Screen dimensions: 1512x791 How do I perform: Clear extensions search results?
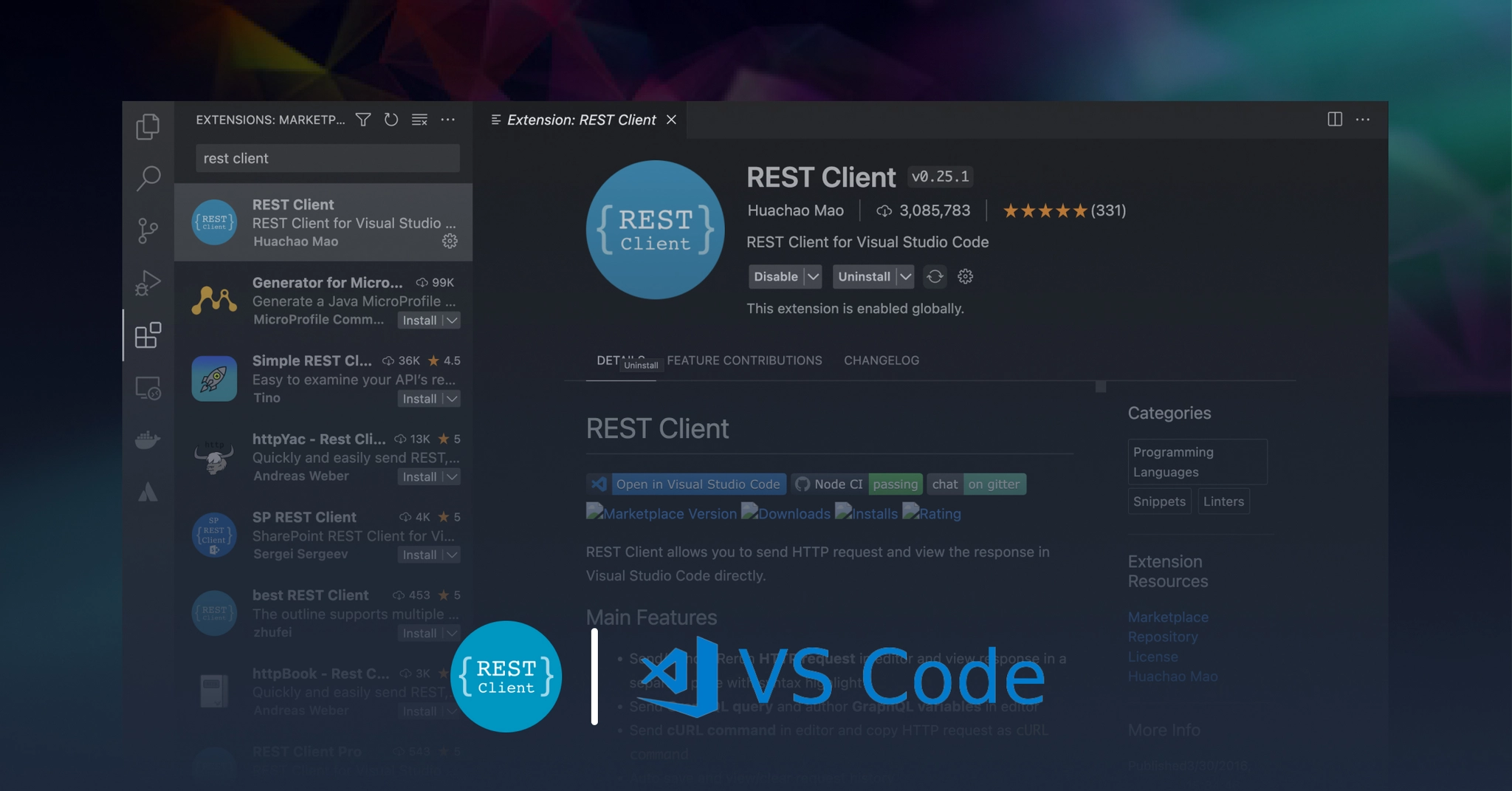(419, 120)
